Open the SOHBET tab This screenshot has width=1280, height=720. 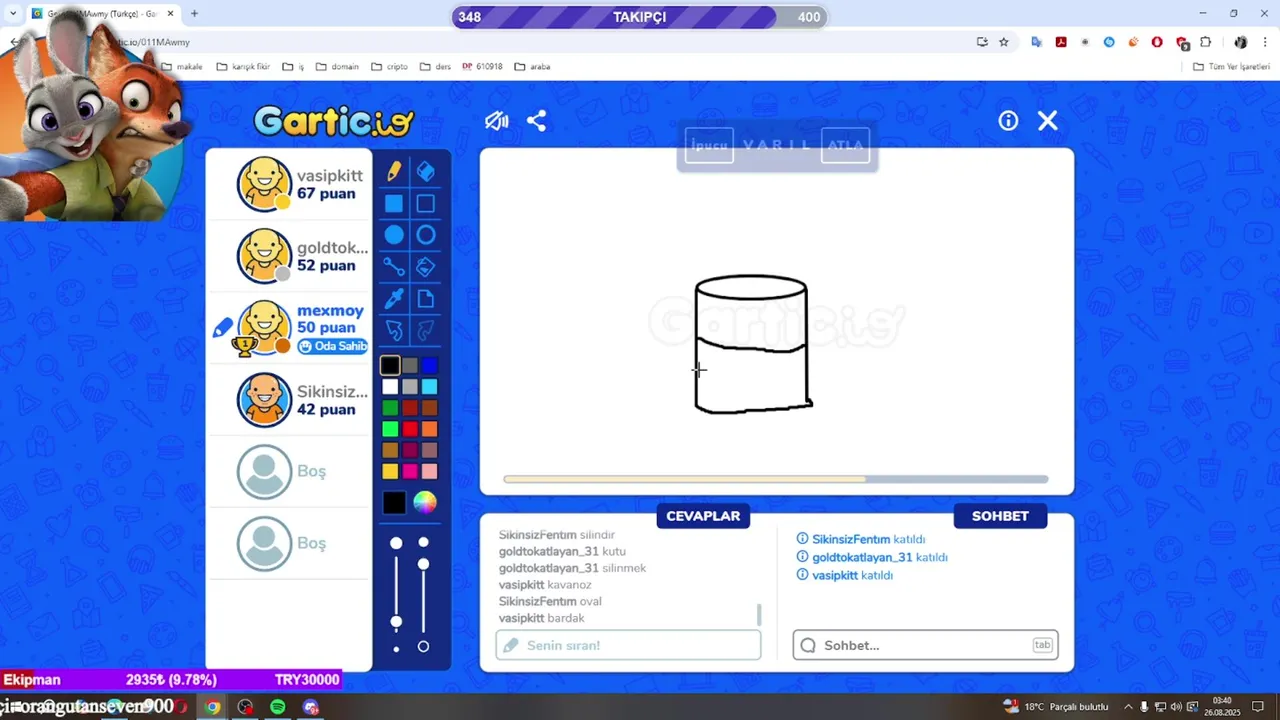(x=1000, y=516)
